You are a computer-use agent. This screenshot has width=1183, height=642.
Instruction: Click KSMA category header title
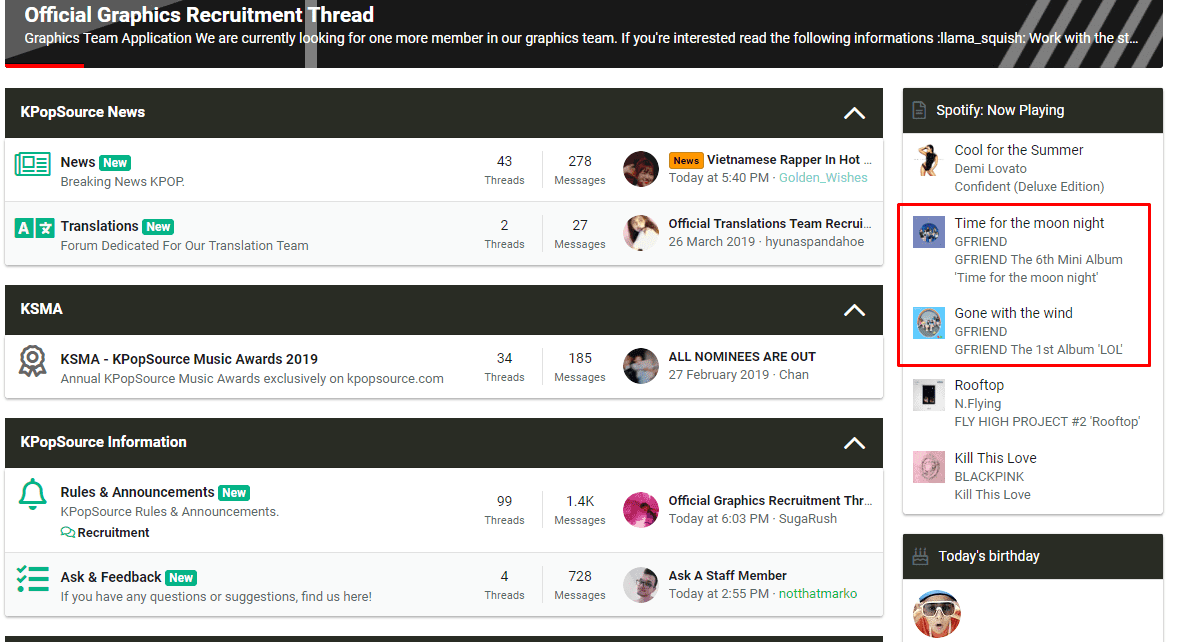tap(41, 309)
